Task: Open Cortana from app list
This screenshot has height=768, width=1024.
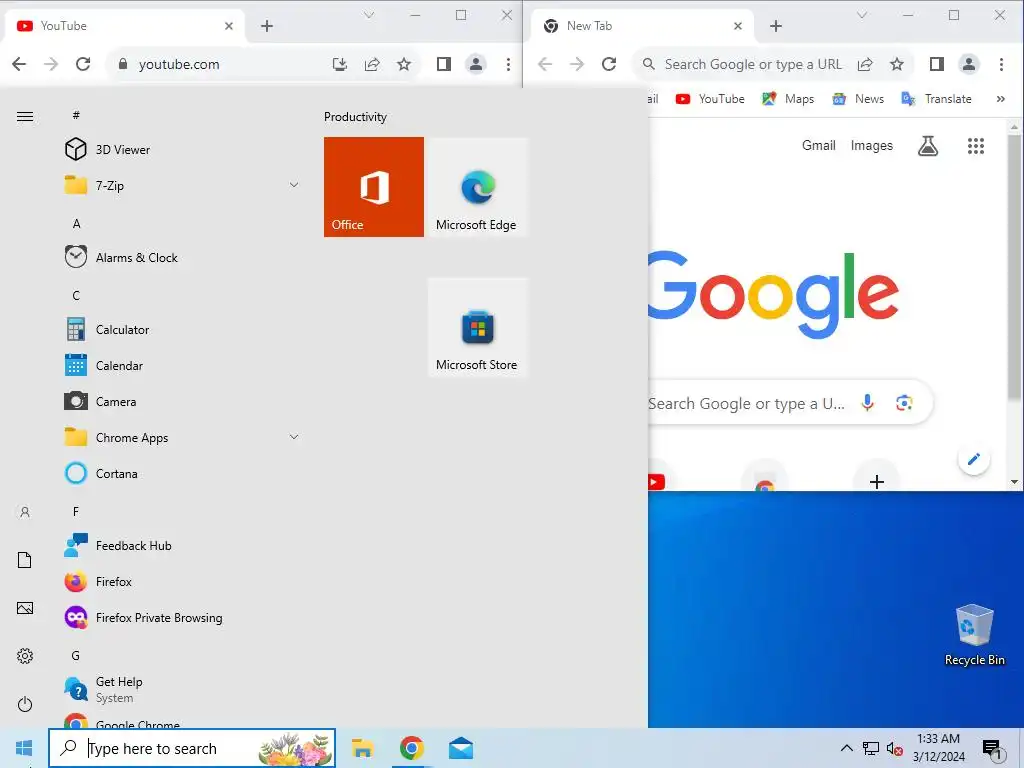Action: coord(182,473)
